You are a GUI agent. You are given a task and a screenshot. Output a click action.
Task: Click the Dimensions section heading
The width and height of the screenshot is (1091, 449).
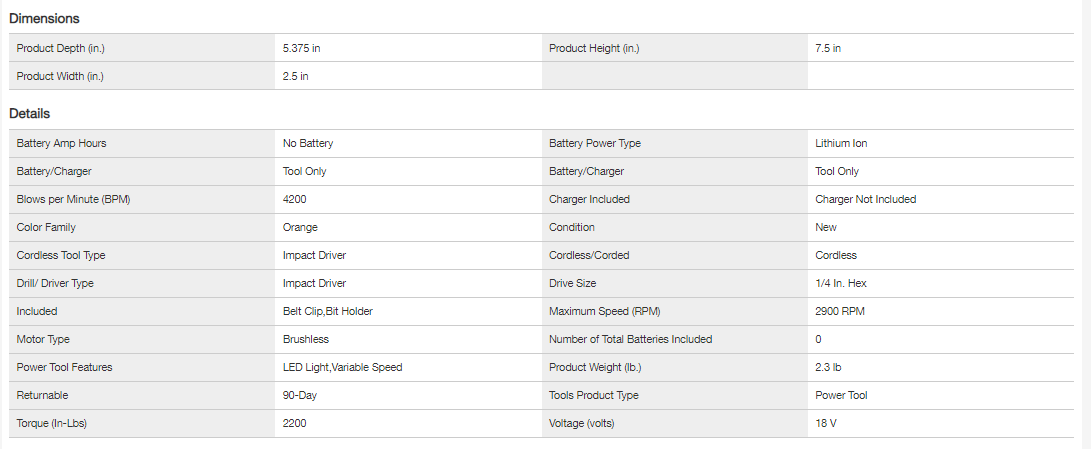click(x=44, y=18)
